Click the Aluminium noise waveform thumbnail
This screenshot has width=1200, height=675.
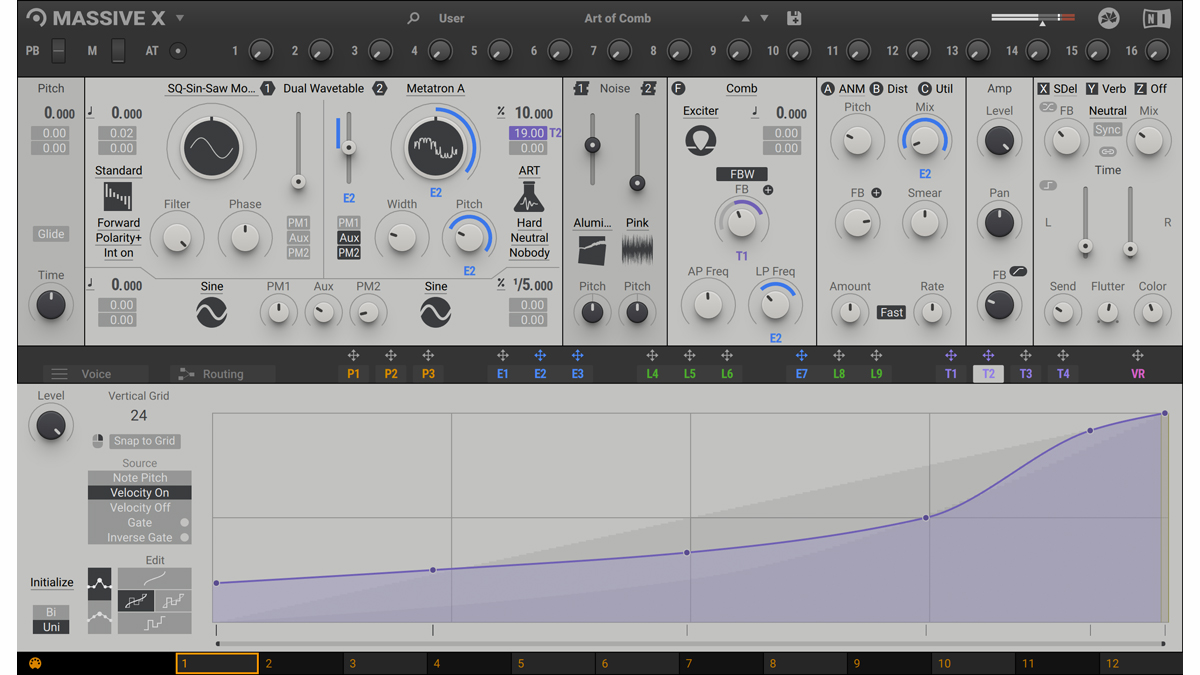coord(592,250)
